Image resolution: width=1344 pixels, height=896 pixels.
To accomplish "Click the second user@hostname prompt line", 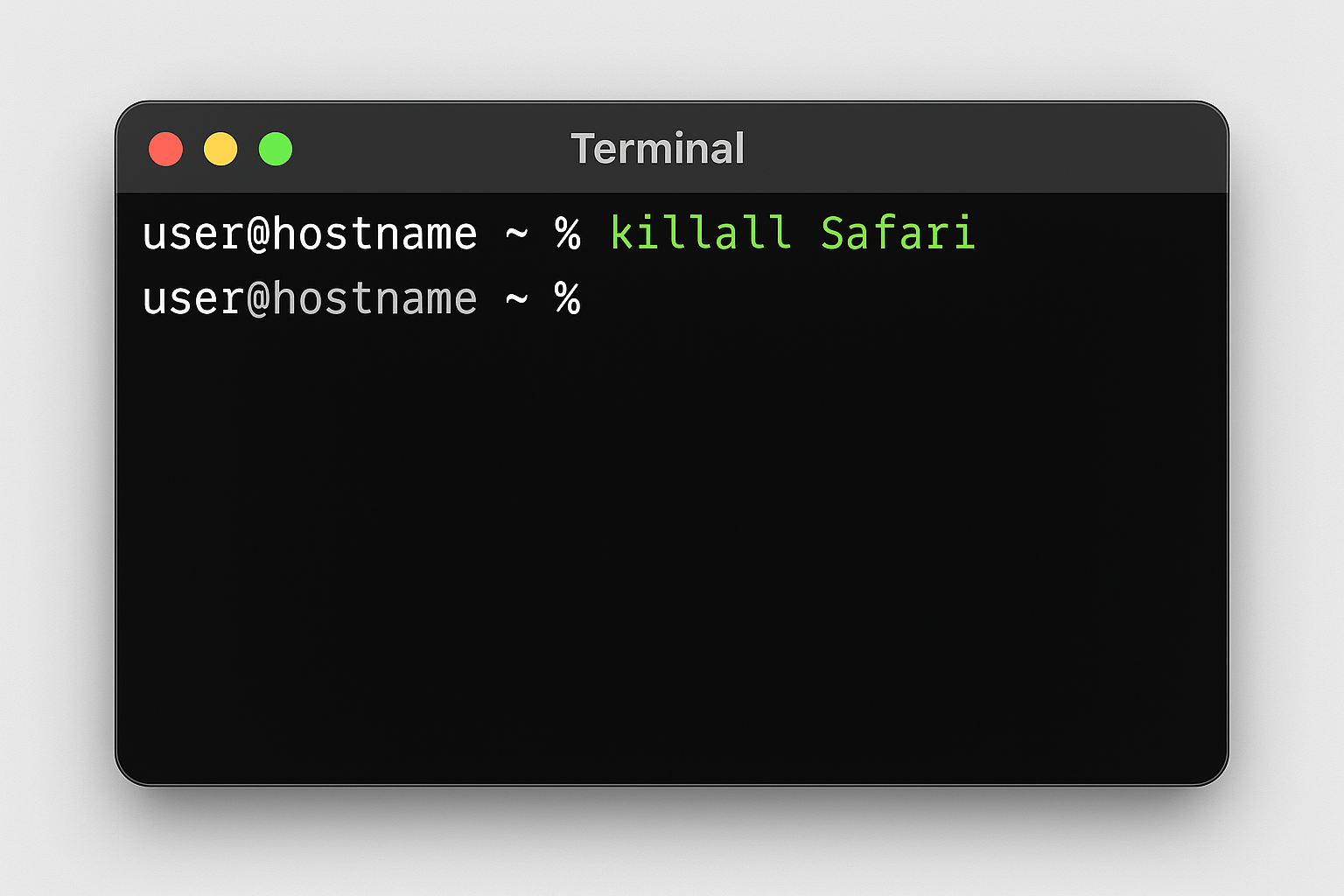I will pyautogui.click(x=310, y=298).
